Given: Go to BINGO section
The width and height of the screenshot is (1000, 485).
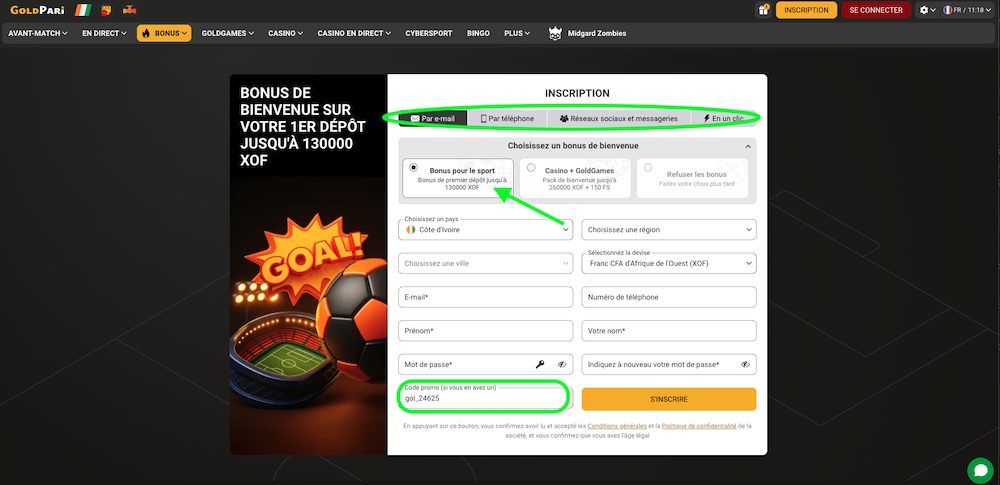Looking at the screenshot, I should pos(478,33).
